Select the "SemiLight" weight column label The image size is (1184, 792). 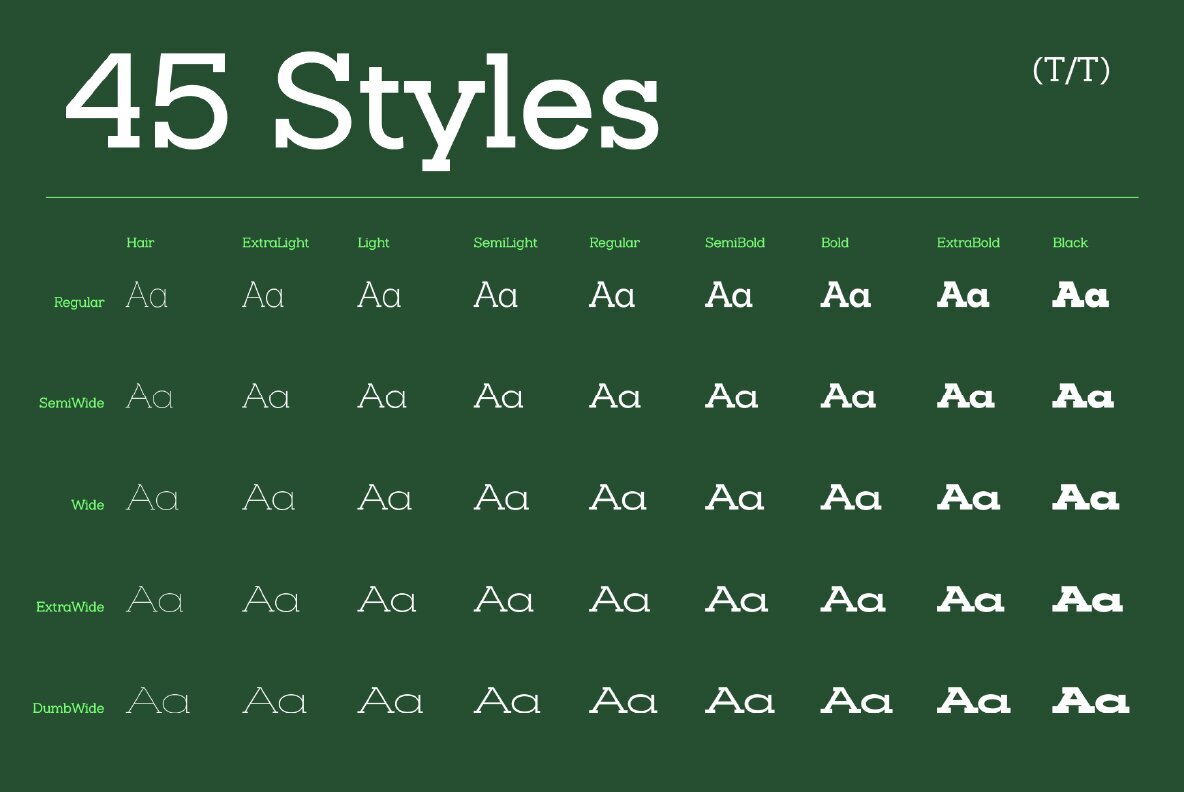[x=505, y=243]
